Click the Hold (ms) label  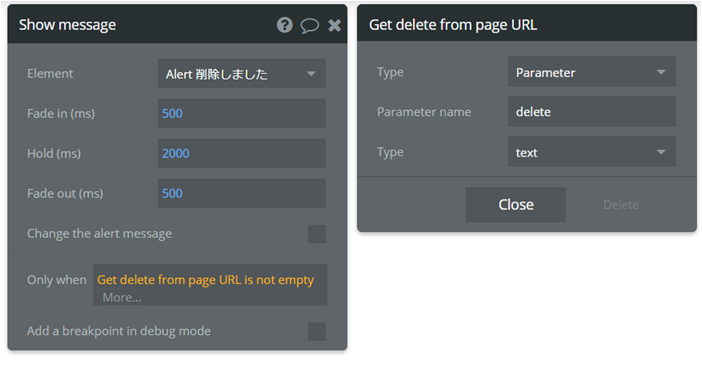pos(54,153)
